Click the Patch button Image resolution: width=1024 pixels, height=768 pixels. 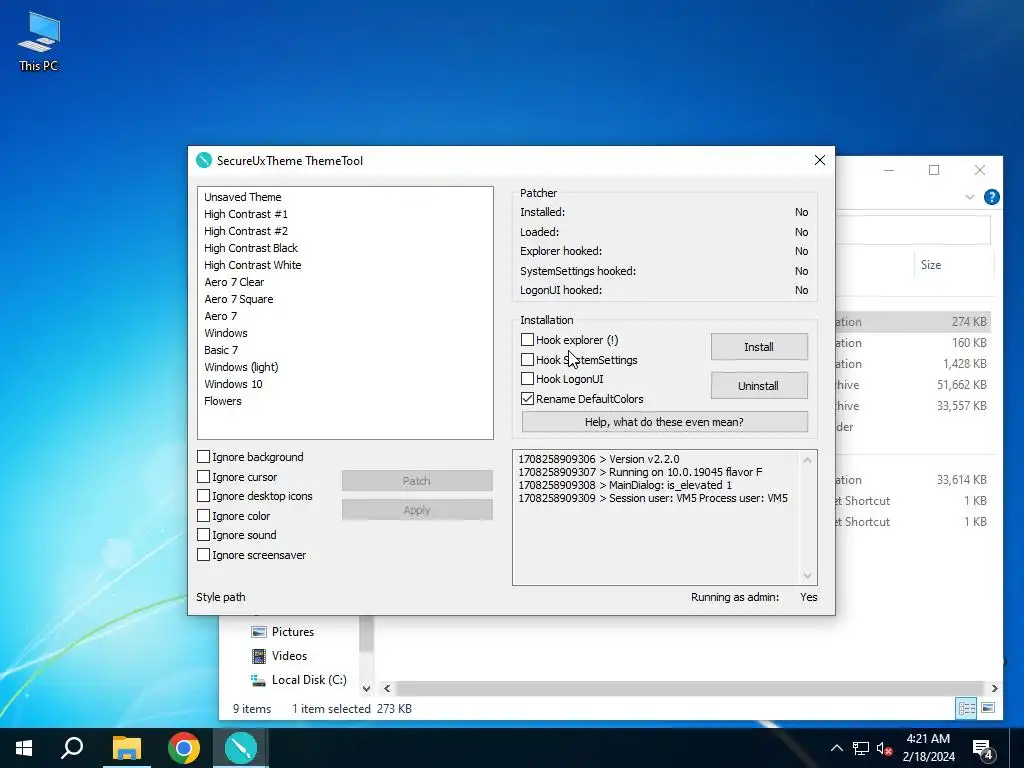417,481
